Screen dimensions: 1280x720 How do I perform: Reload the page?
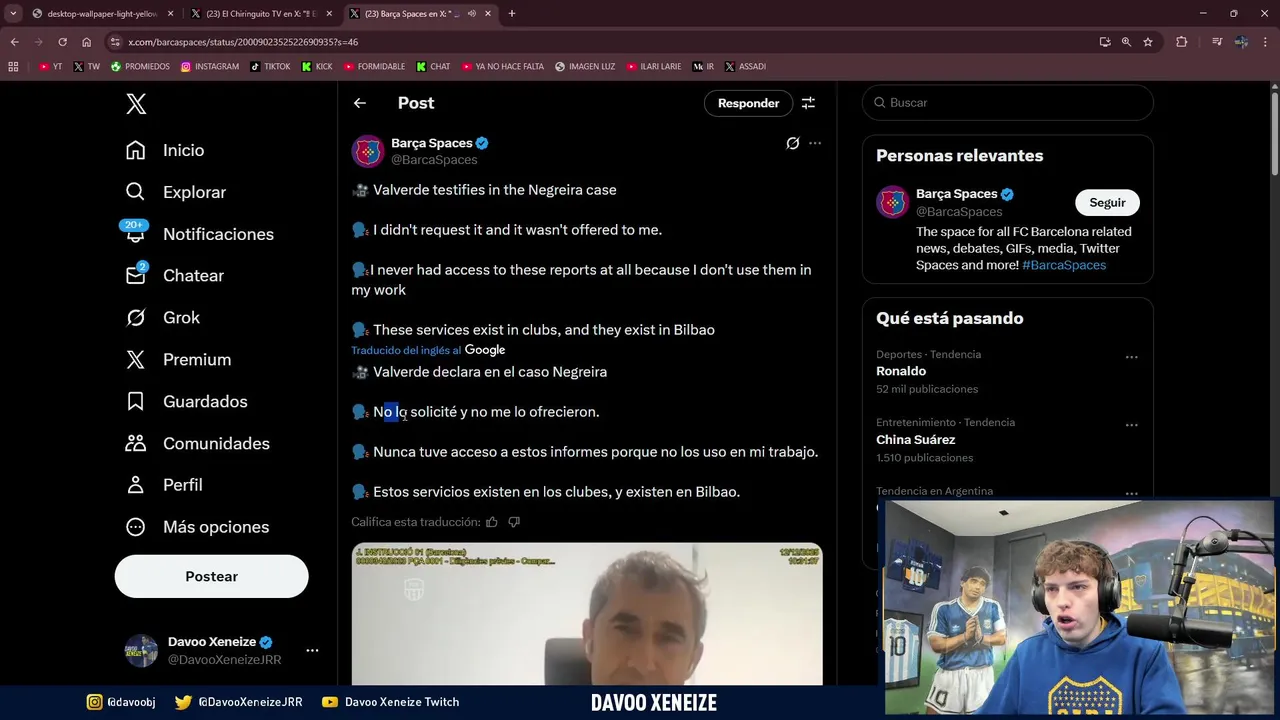point(62,42)
